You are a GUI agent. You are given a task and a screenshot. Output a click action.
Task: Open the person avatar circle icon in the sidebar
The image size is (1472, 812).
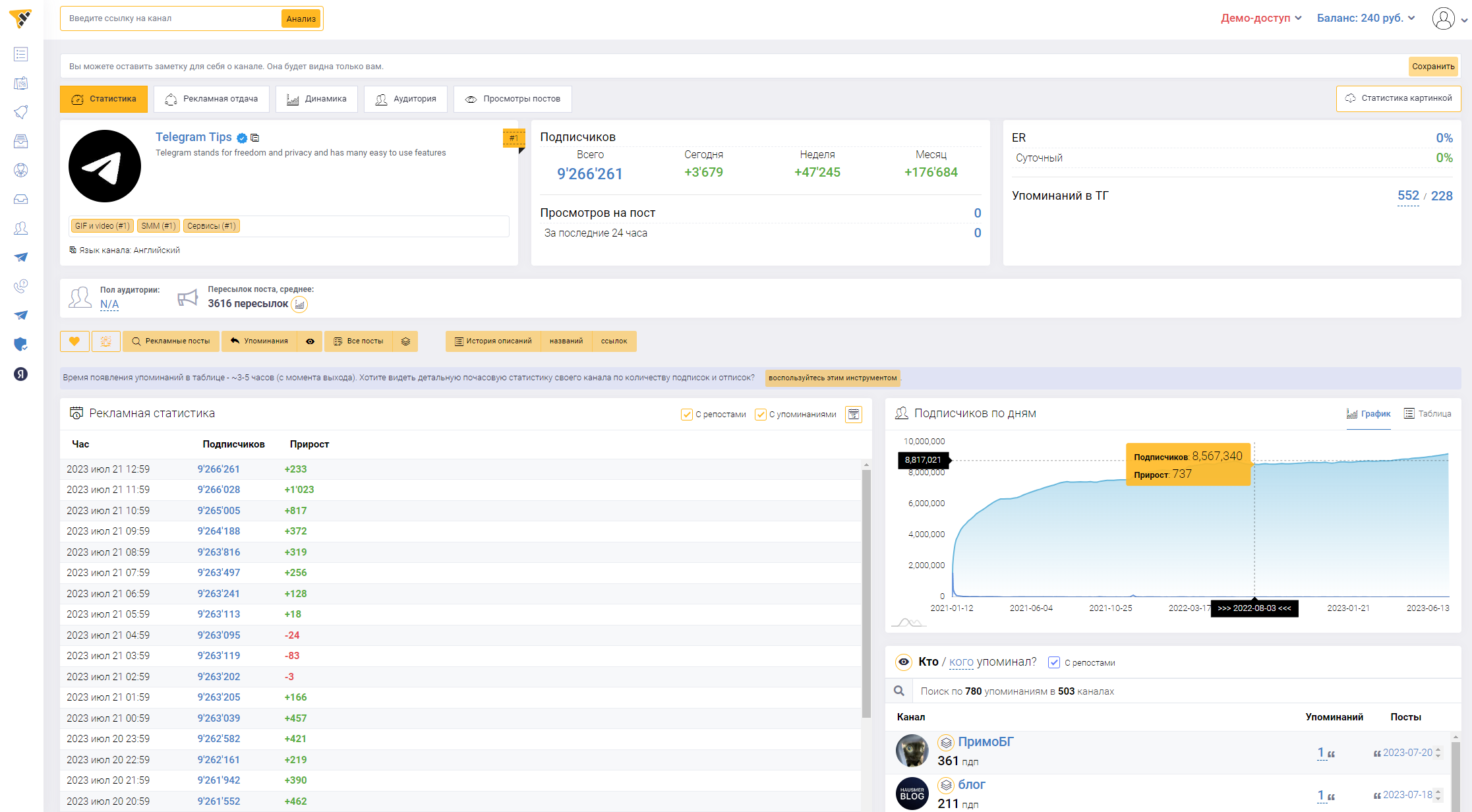21,170
